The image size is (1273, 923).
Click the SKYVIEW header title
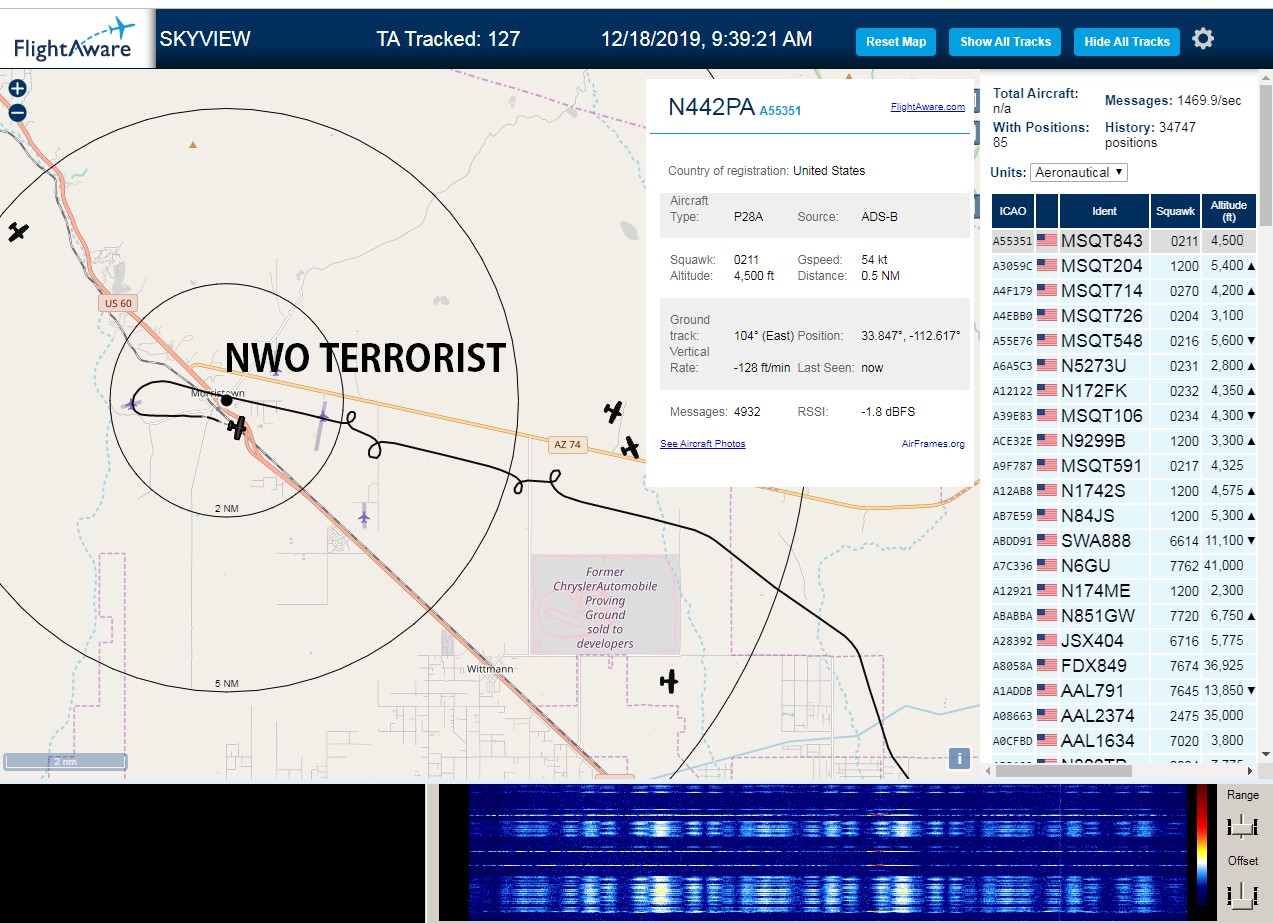[205, 39]
